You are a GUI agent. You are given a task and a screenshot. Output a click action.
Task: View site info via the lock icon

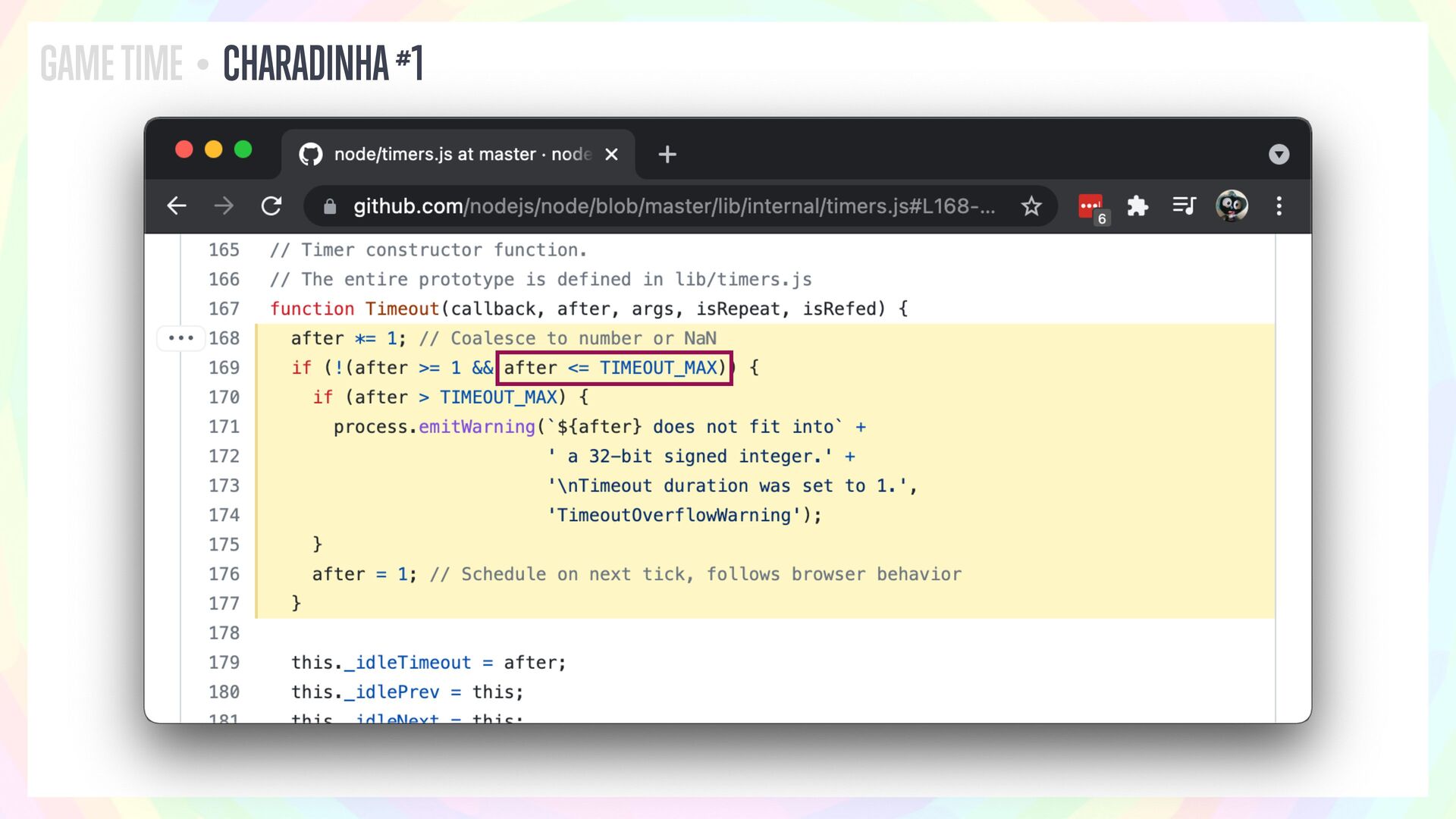(330, 206)
